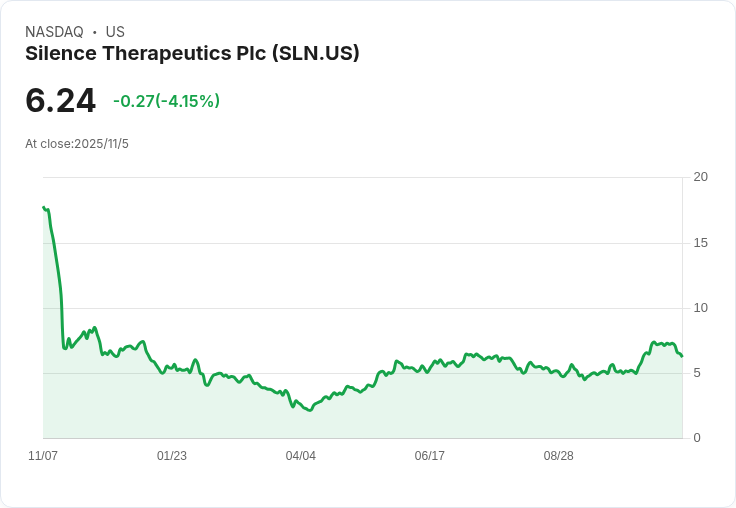This screenshot has height=508, width=736.
Task: Click the 6.24 current price
Action: (x=60, y=100)
